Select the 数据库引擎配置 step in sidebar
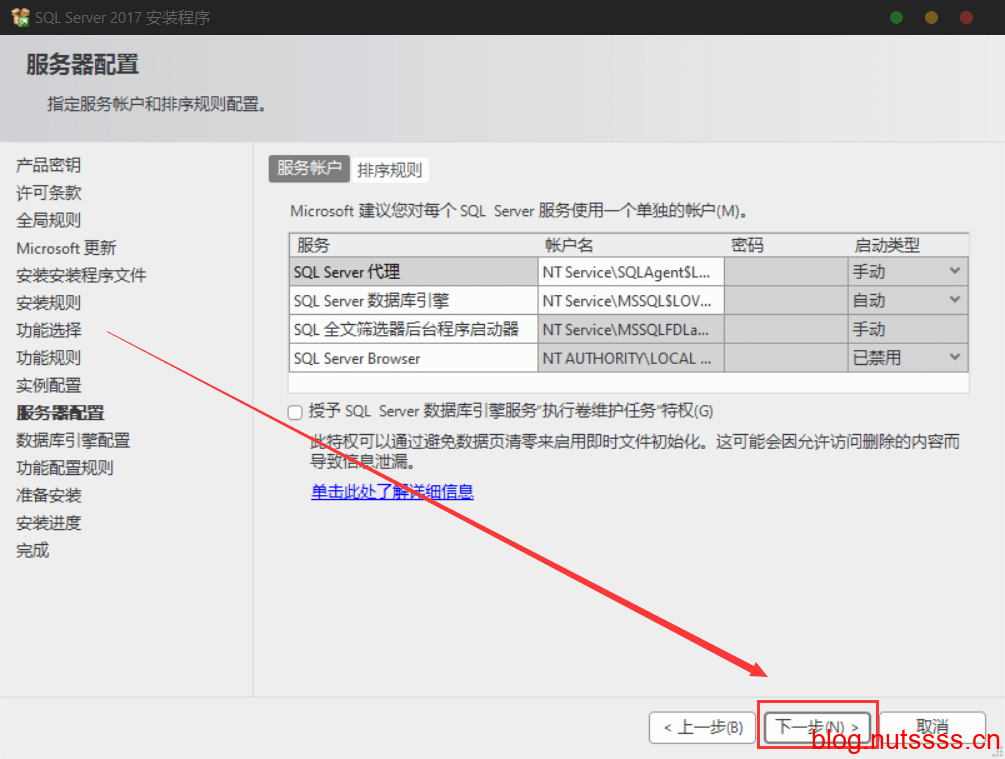The image size is (1005, 759). (73, 440)
